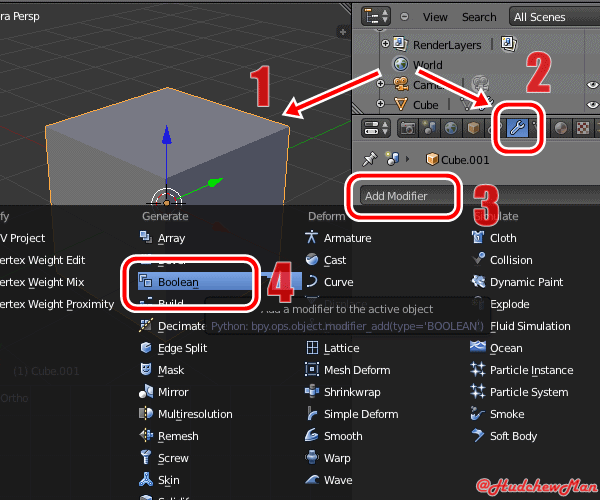Choose the Dynamic Paint modifier

coord(517,282)
